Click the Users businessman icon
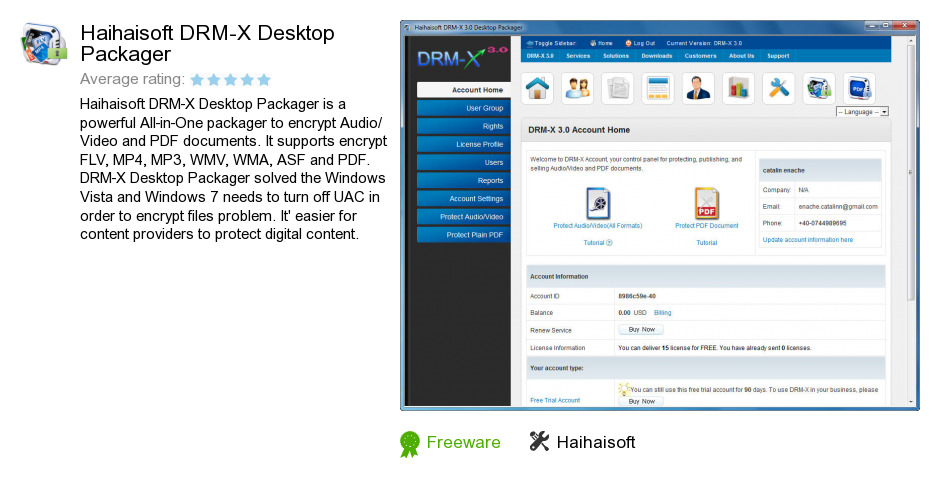The height and width of the screenshot is (488, 940). (x=698, y=89)
